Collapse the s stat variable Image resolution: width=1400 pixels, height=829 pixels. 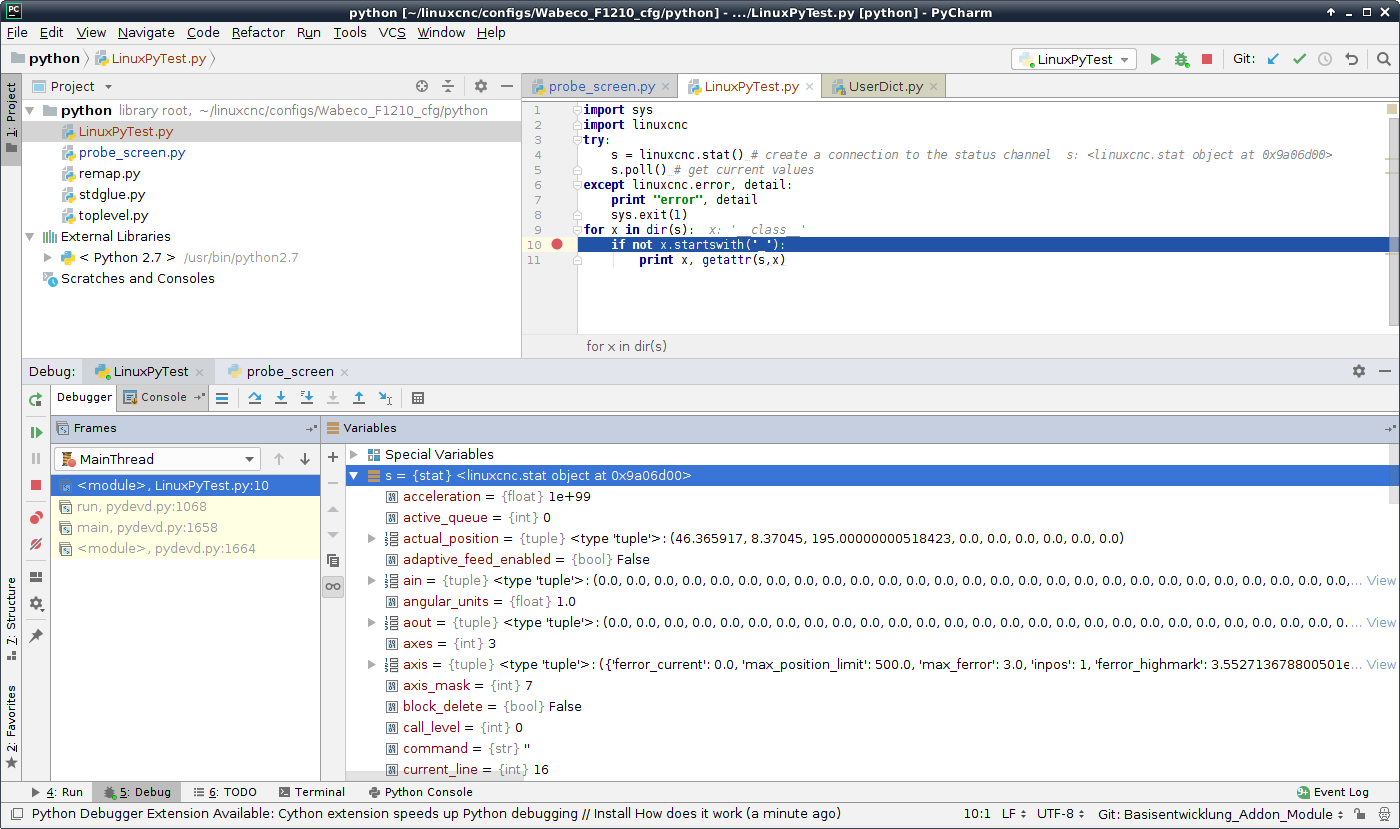[354, 476]
